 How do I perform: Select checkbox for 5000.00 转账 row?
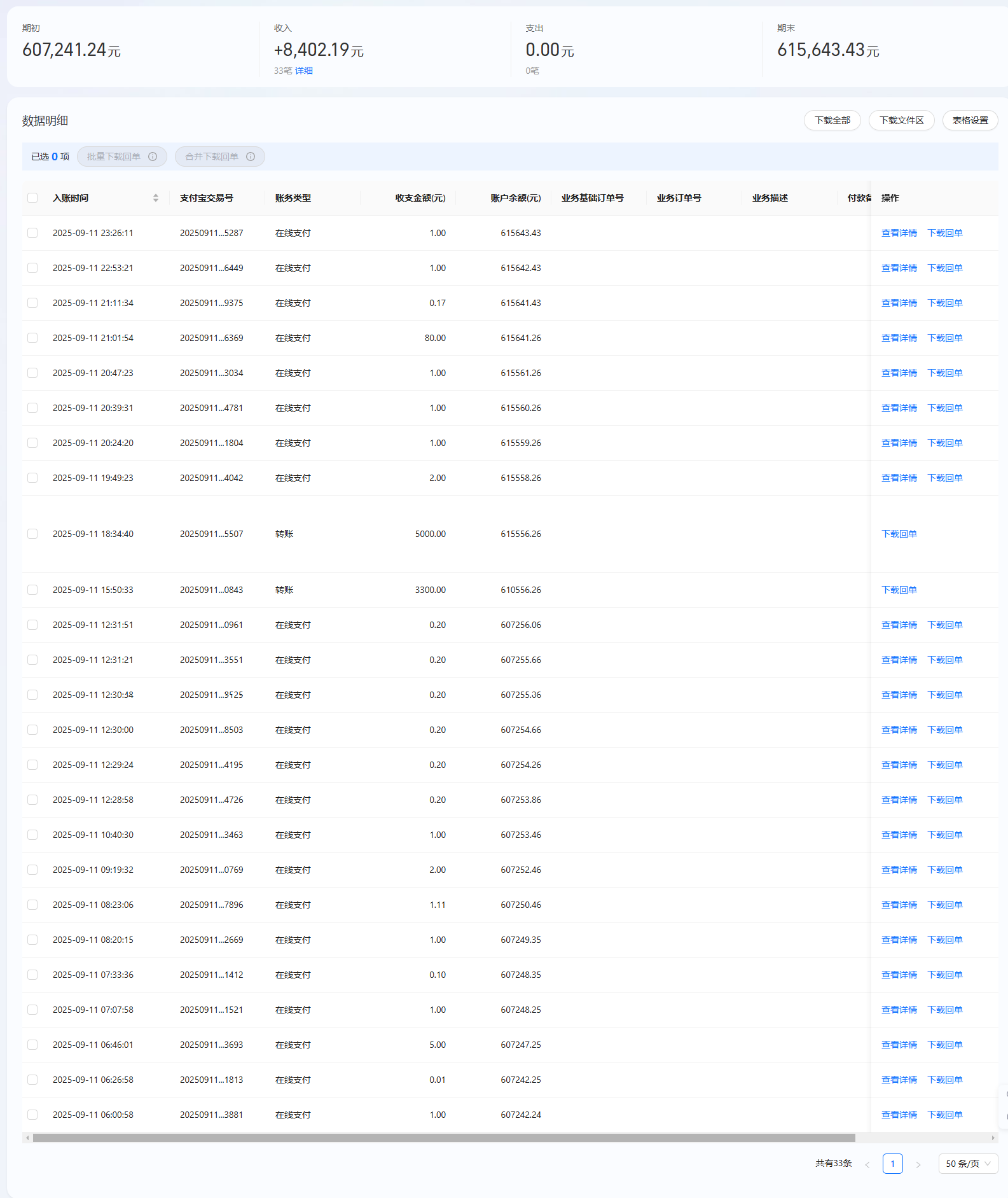(x=32, y=534)
